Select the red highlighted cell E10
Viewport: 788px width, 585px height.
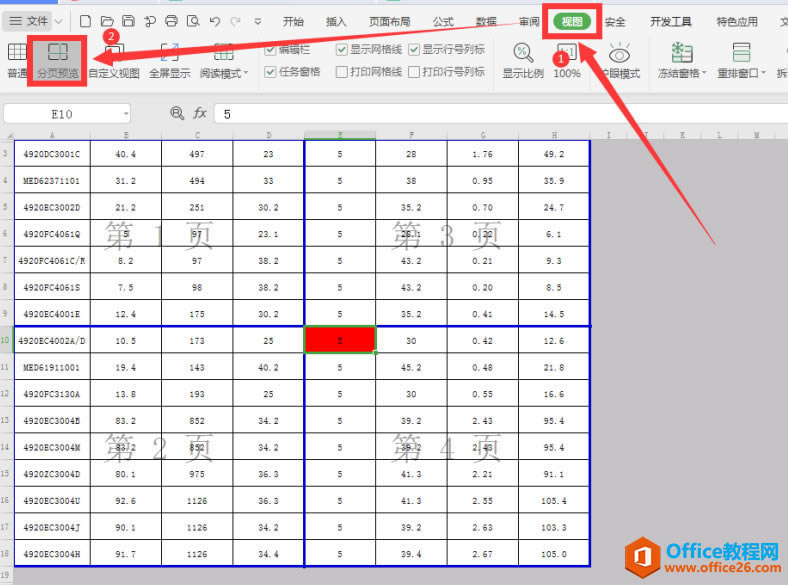340,340
